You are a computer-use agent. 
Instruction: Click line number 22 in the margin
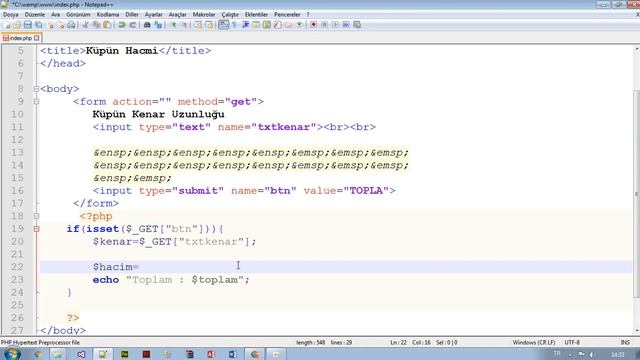(x=17, y=267)
